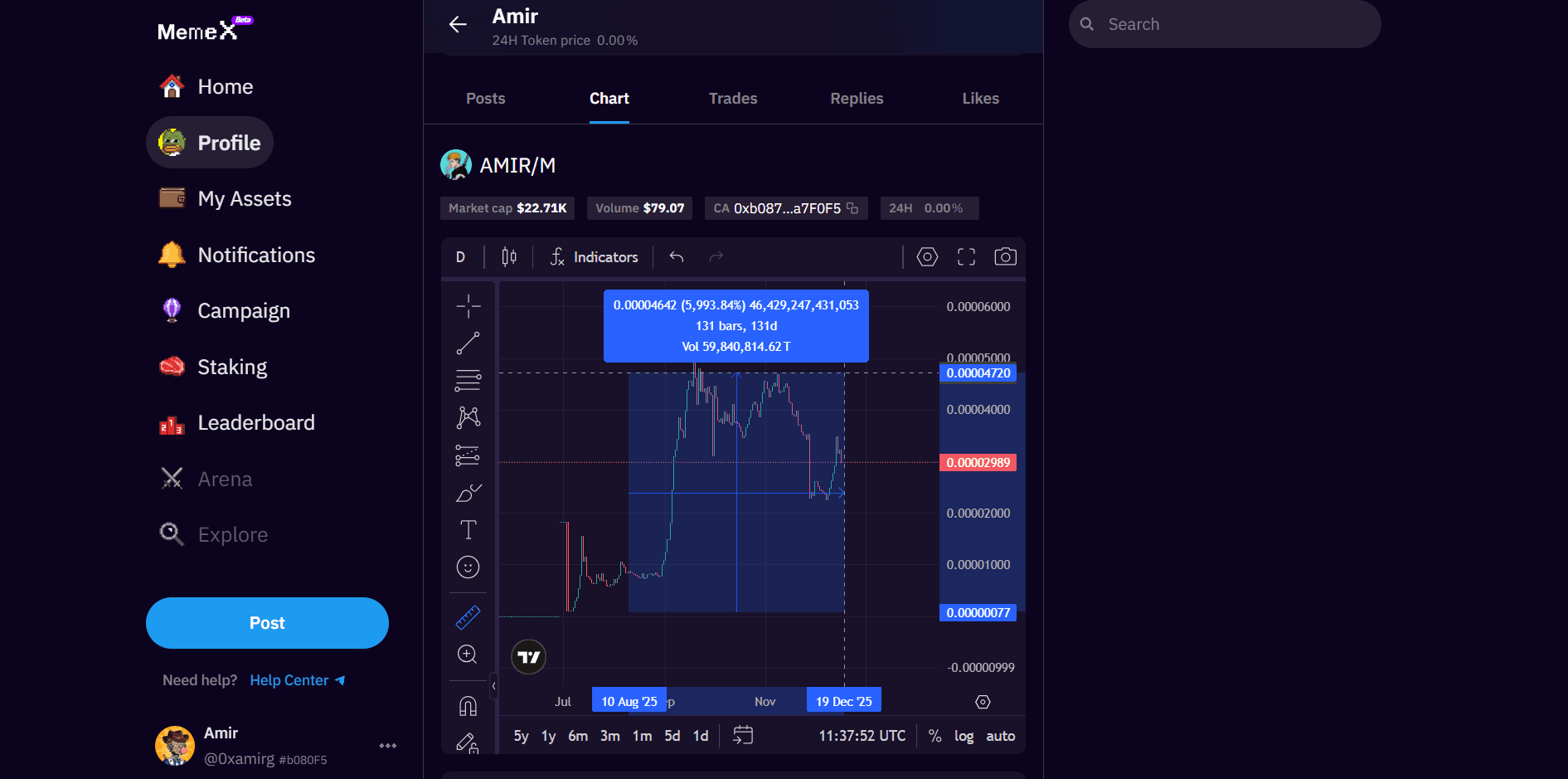This screenshot has width=1568, height=779.
Task: Open My Assets in sidebar
Action: 244,199
